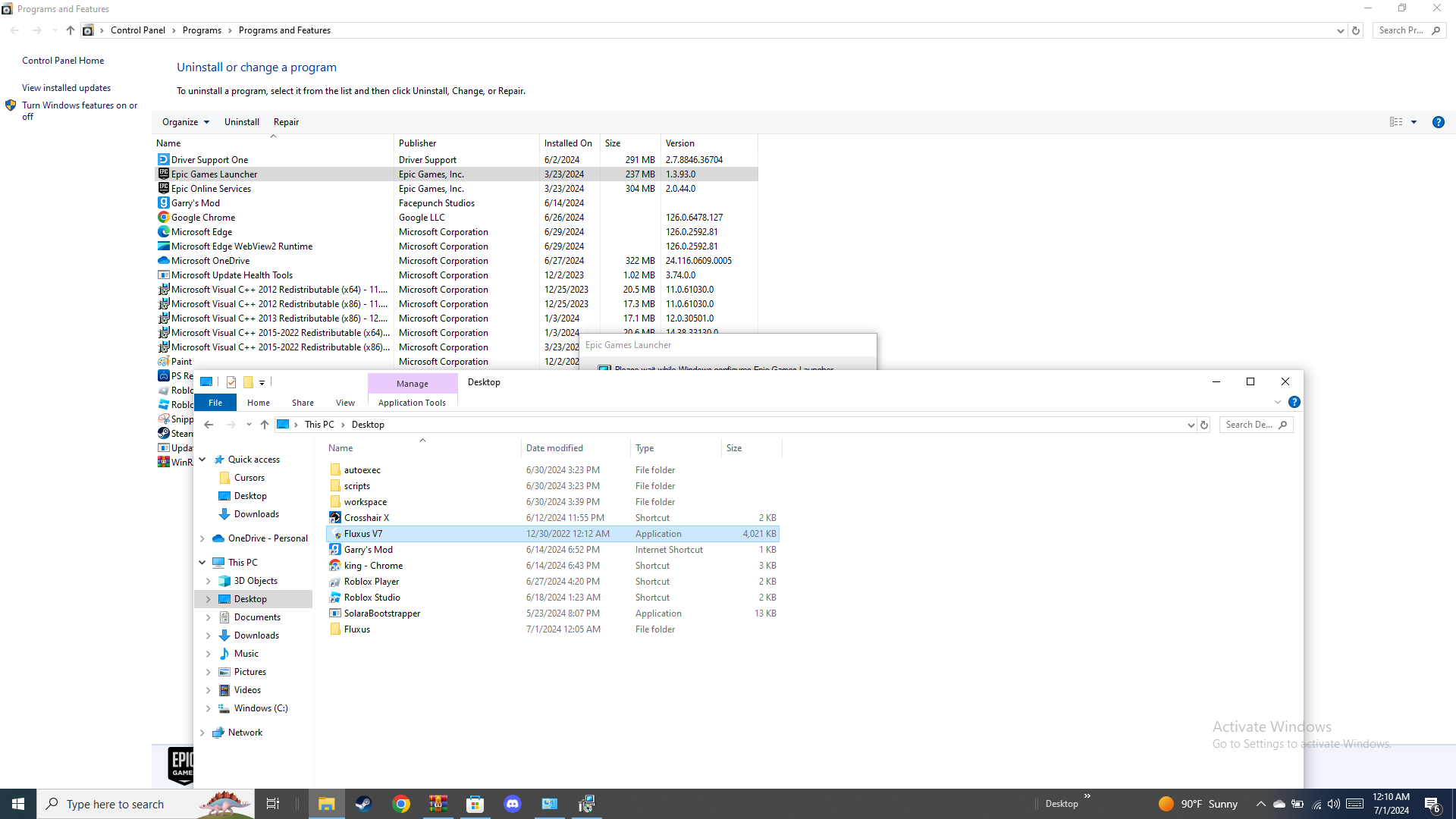Open WinRAR from the taskbar
The height and width of the screenshot is (819, 1456).
coord(438,804)
